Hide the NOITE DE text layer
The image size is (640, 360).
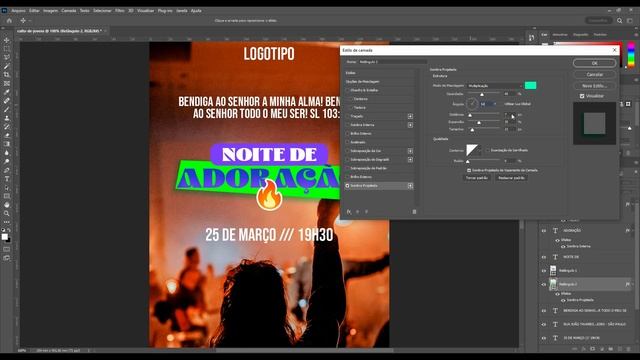544,257
